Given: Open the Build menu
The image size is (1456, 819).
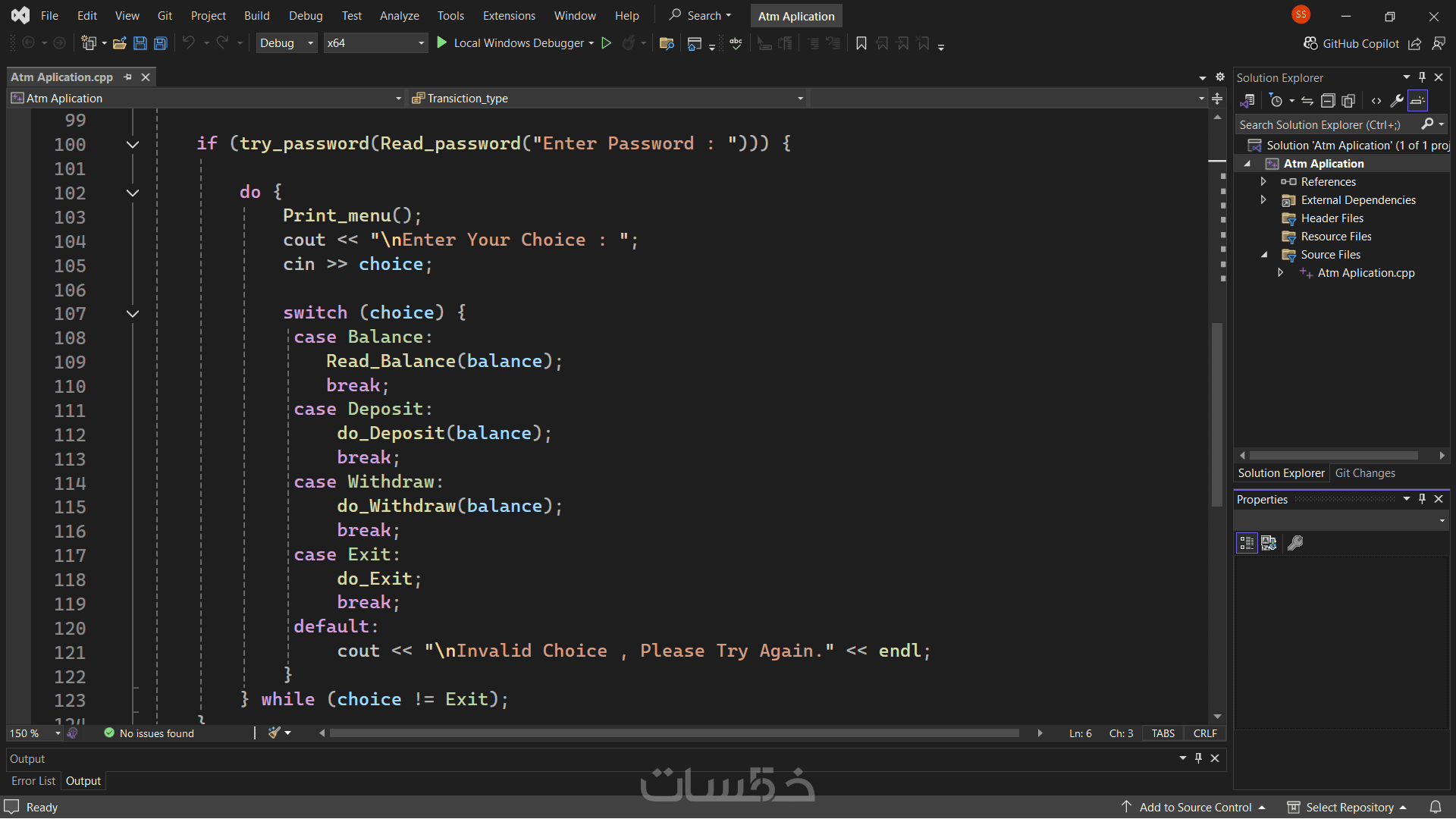Looking at the screenshot, I should [256, 15].
